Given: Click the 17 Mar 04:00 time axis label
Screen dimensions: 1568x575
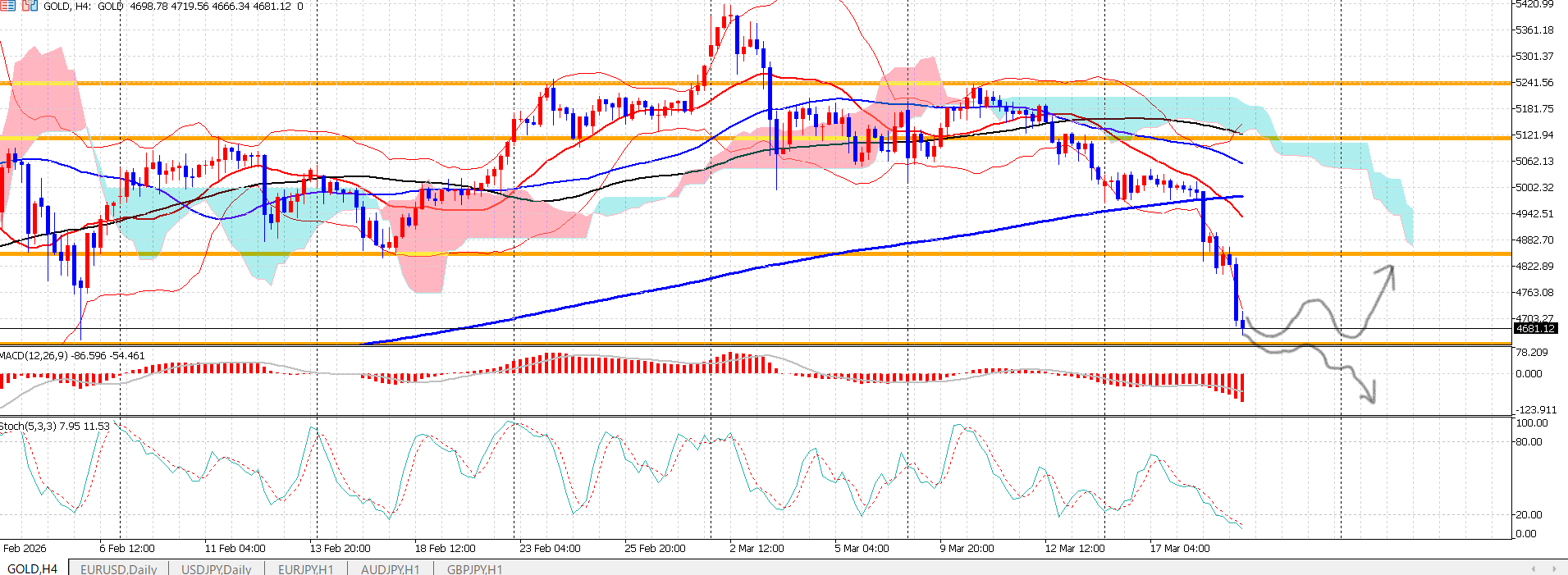Looking at the screenshot, I should [x=1179, y=548].
